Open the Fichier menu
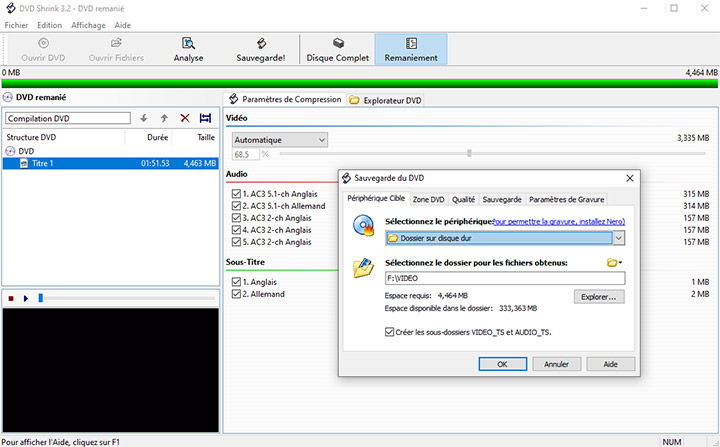720x447 pixels. point(16,25)
